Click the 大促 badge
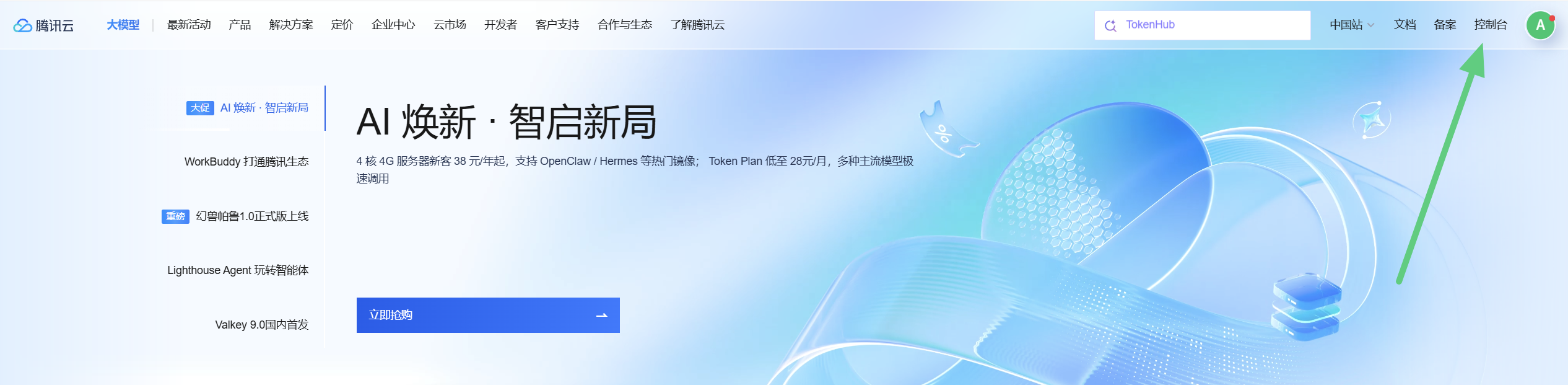The height and width of the screenshot is (385, 1568). point(200,108)
